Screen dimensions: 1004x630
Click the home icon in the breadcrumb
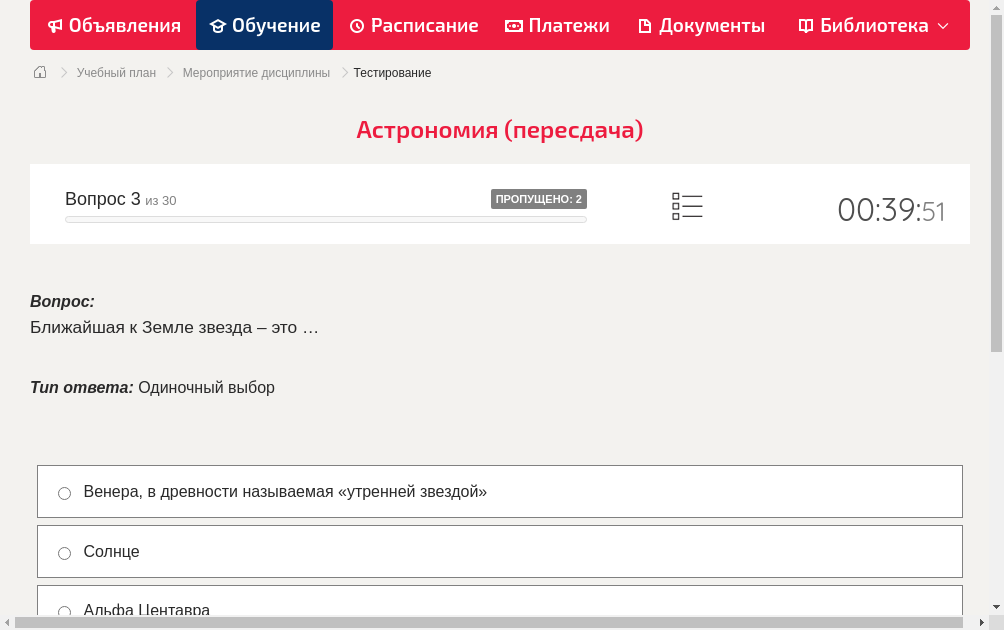39,72
